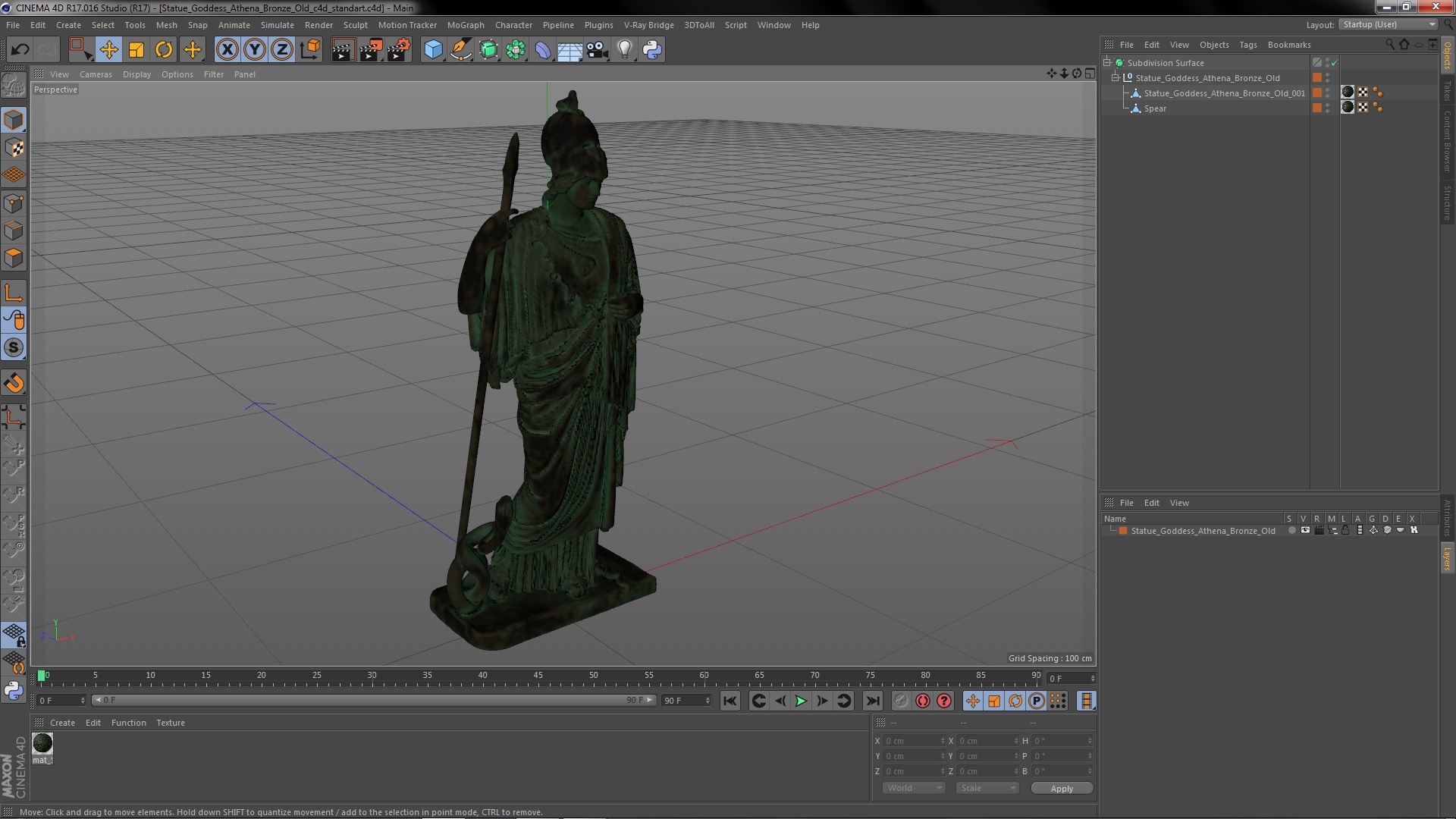The height and width of the screenshot is (819, 1456).
Task: Click the Apply button
Action: (1061, 788)
